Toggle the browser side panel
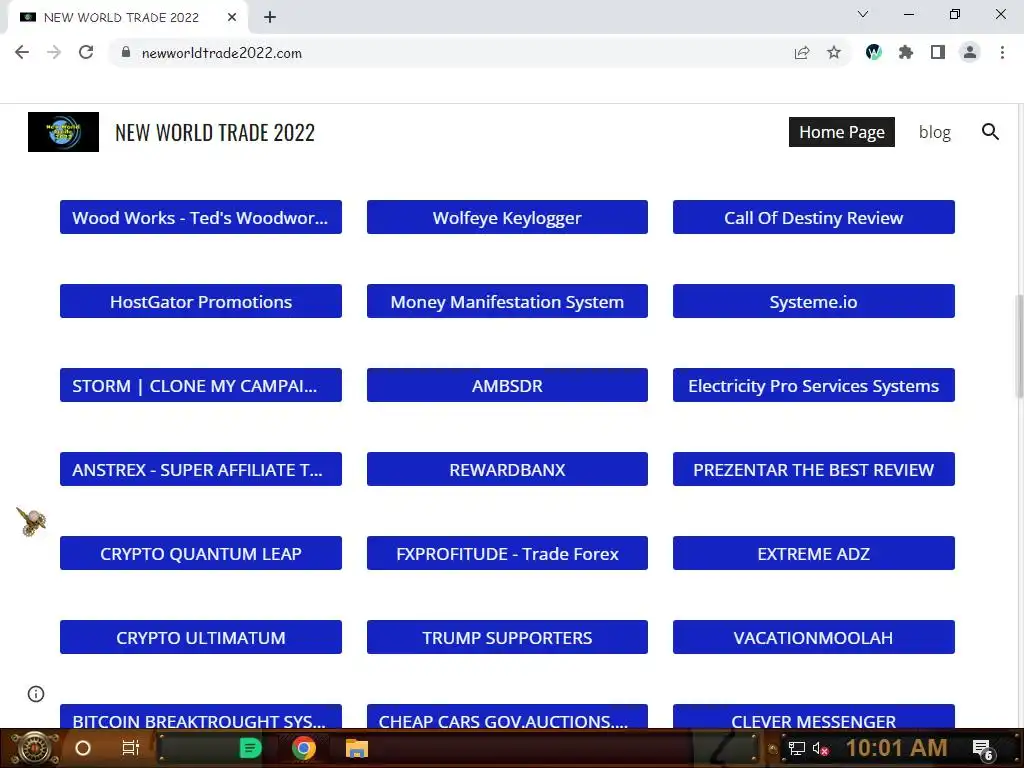 938,52
